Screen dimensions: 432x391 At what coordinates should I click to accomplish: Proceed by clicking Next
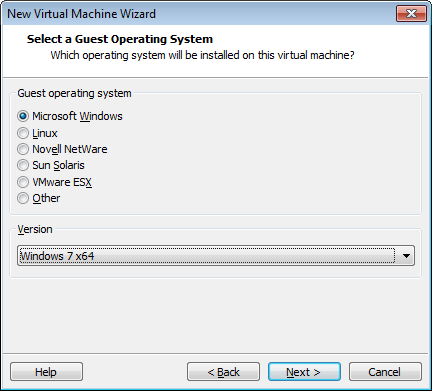(304, 372)
